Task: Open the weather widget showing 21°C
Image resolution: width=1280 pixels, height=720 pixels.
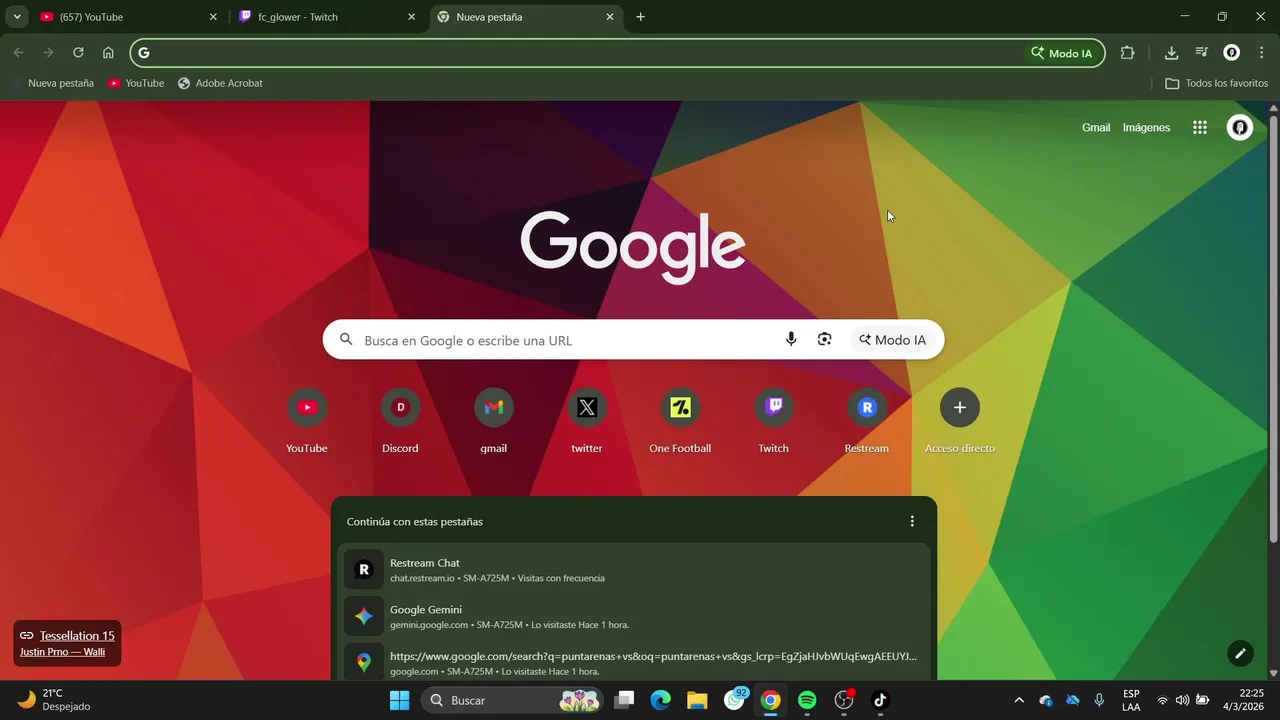Action: 55,700
